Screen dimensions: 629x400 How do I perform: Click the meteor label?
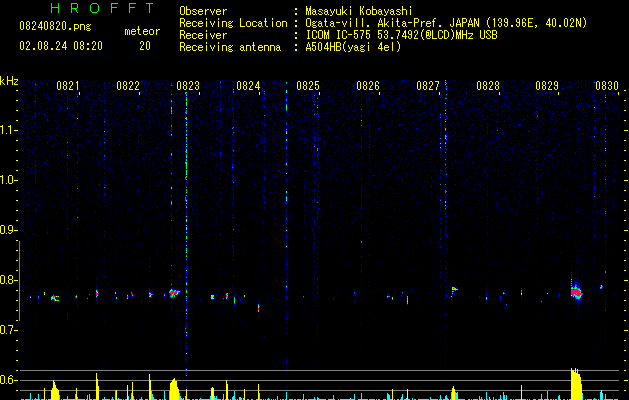(x=142, y=31)
